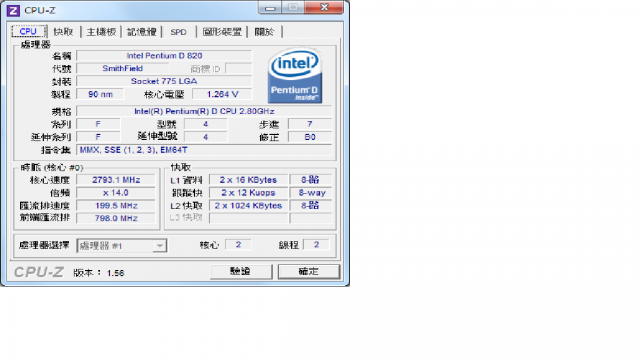Click the CPU-Z title bar icon
The width and height of the screenshot is (640, 360).
(x=13, y=11)
